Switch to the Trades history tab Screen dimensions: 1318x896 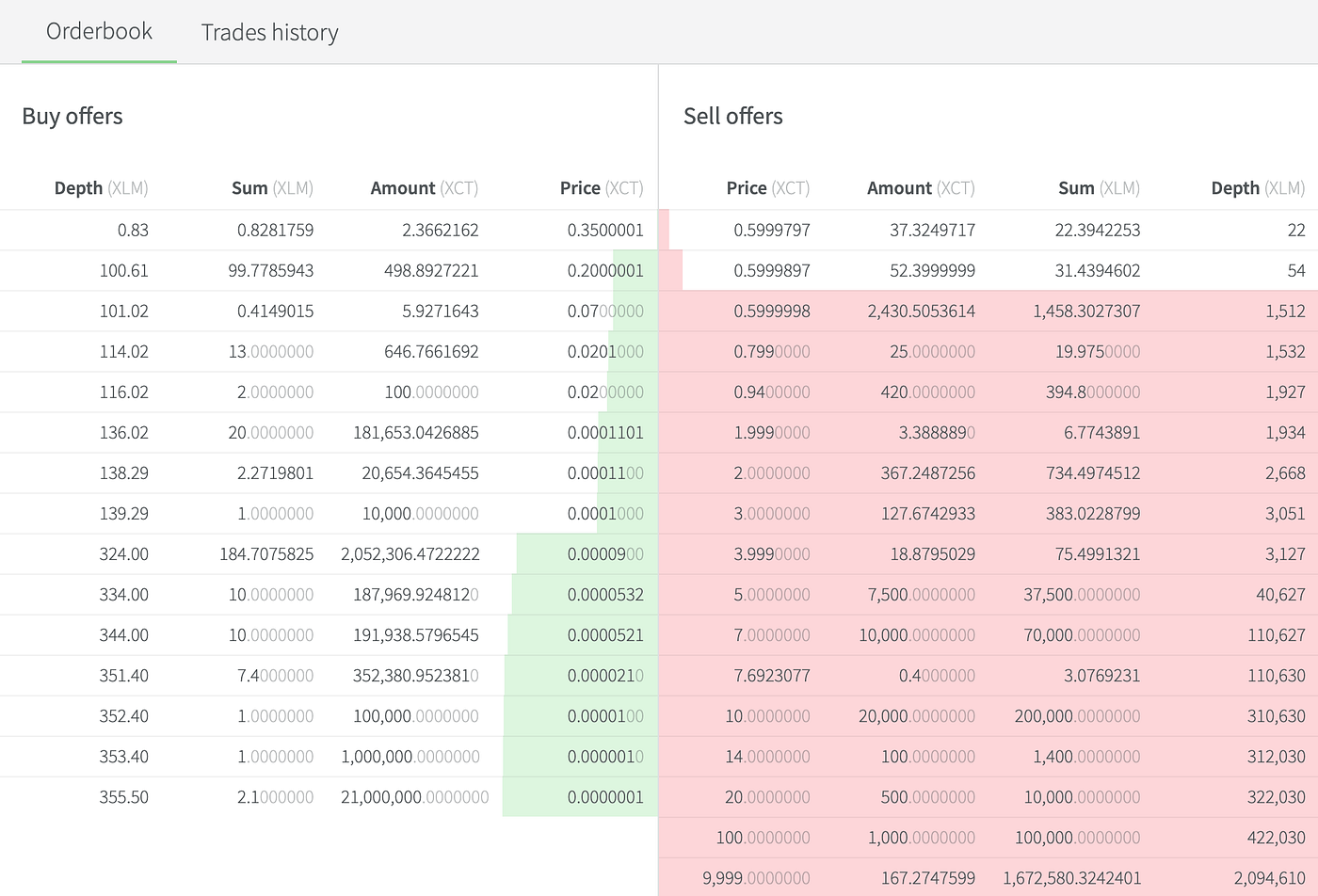coord(269,32)
